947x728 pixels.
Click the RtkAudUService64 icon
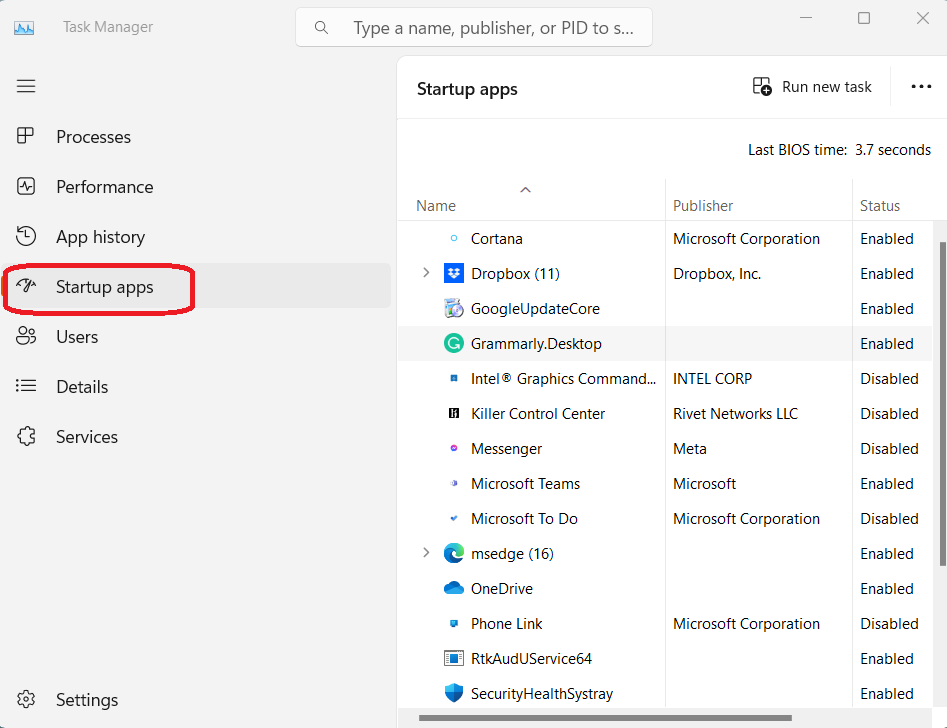click(454, 659)
